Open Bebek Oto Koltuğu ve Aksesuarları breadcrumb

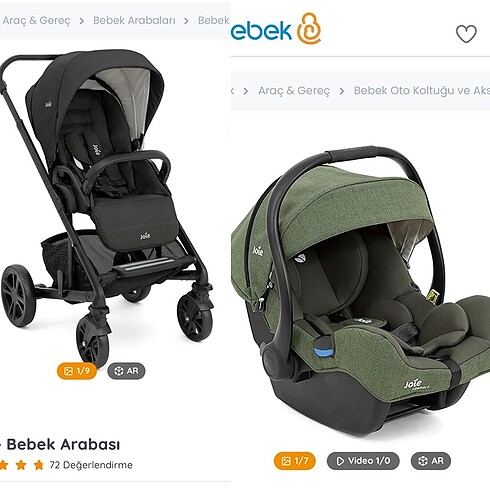[422, 91]
